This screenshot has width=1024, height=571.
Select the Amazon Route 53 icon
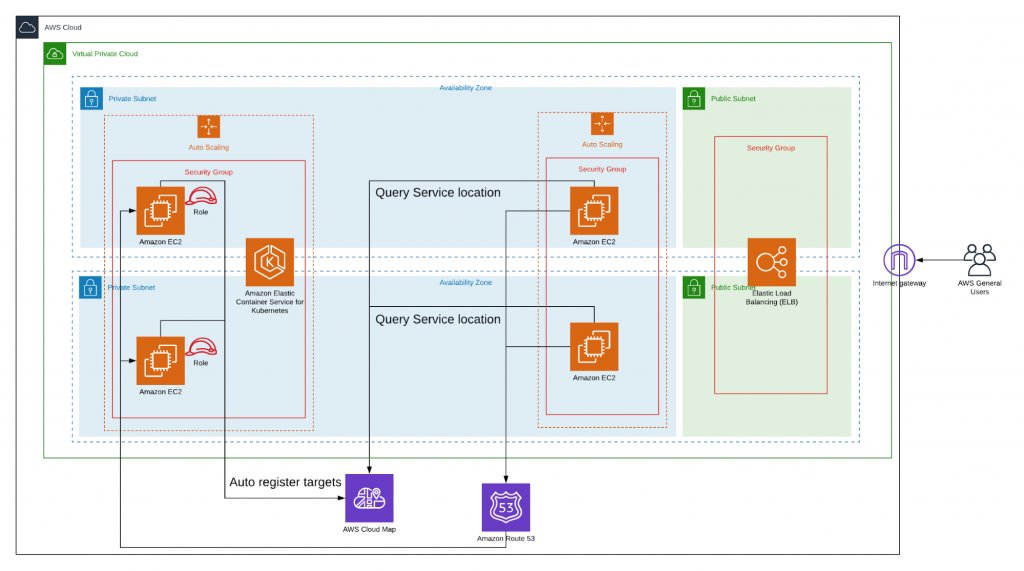coord(505,507)
